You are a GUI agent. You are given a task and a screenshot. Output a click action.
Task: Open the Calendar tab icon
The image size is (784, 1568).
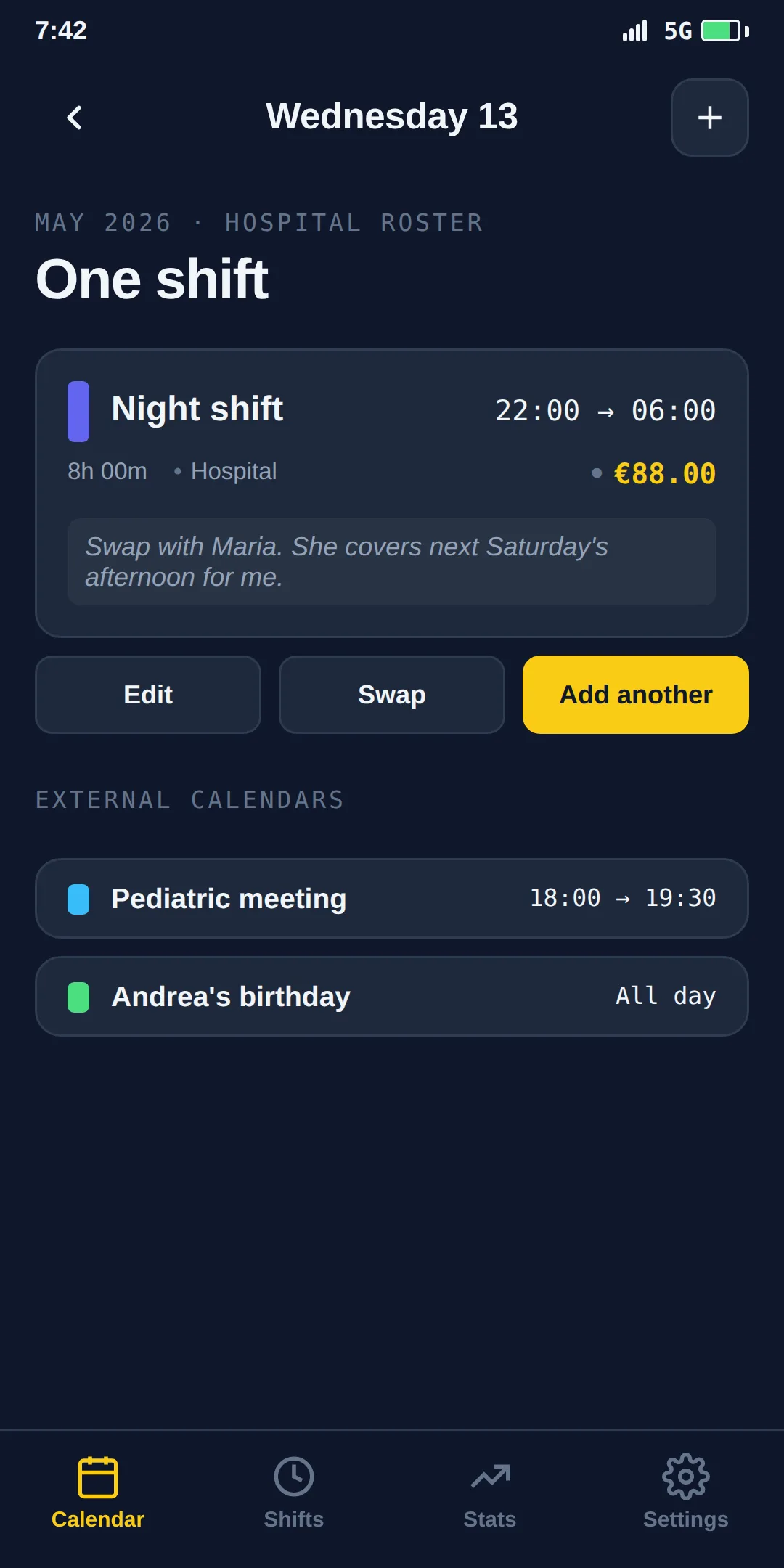(98, 1477)
